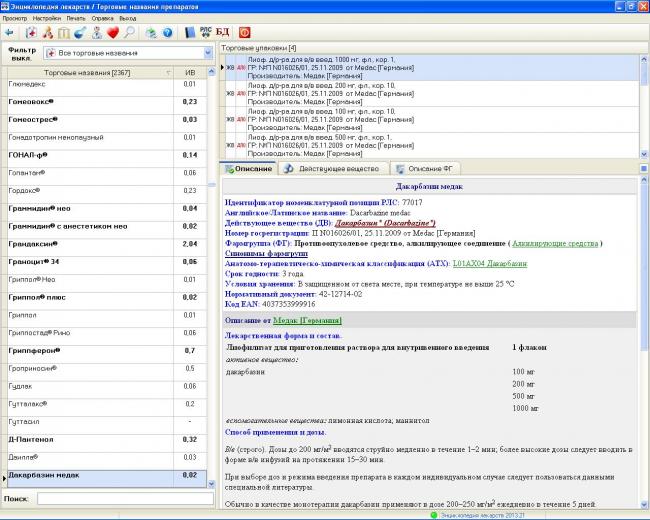Open the Синонимы фармгрупп link
This screenshot has width=650, height=520.
(266, 253)
